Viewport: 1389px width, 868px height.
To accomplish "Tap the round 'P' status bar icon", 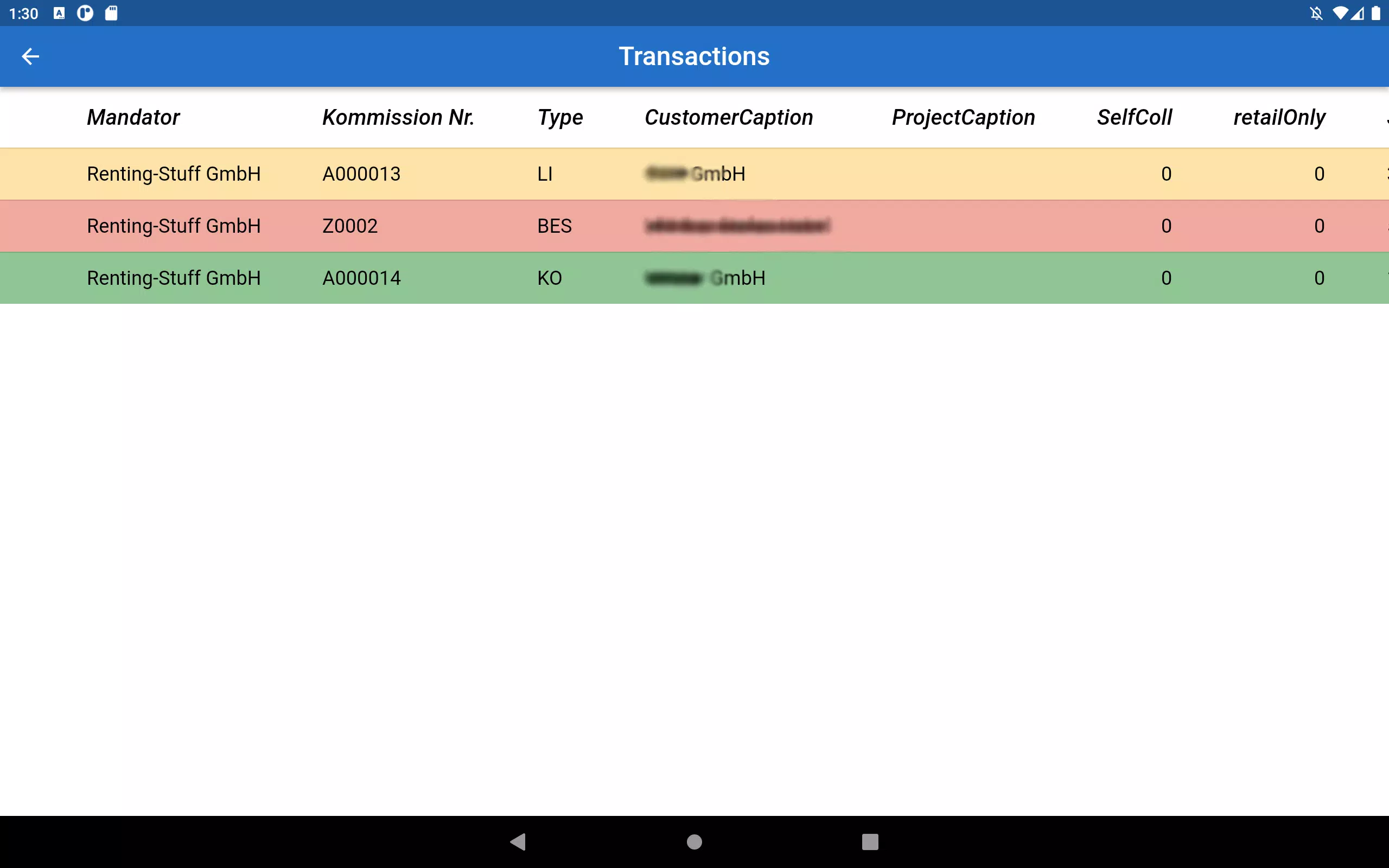I will 85,12.
